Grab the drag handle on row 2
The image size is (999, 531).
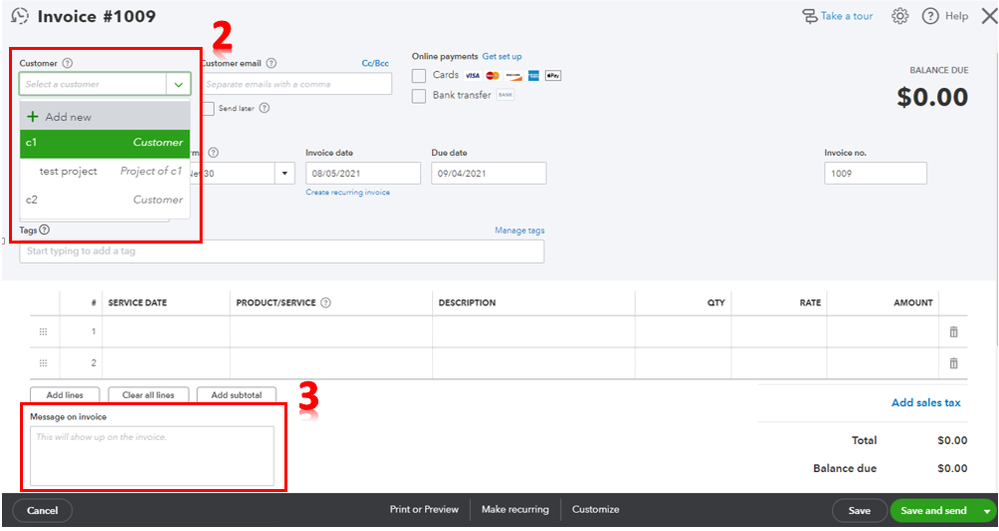tap(43, 363)
